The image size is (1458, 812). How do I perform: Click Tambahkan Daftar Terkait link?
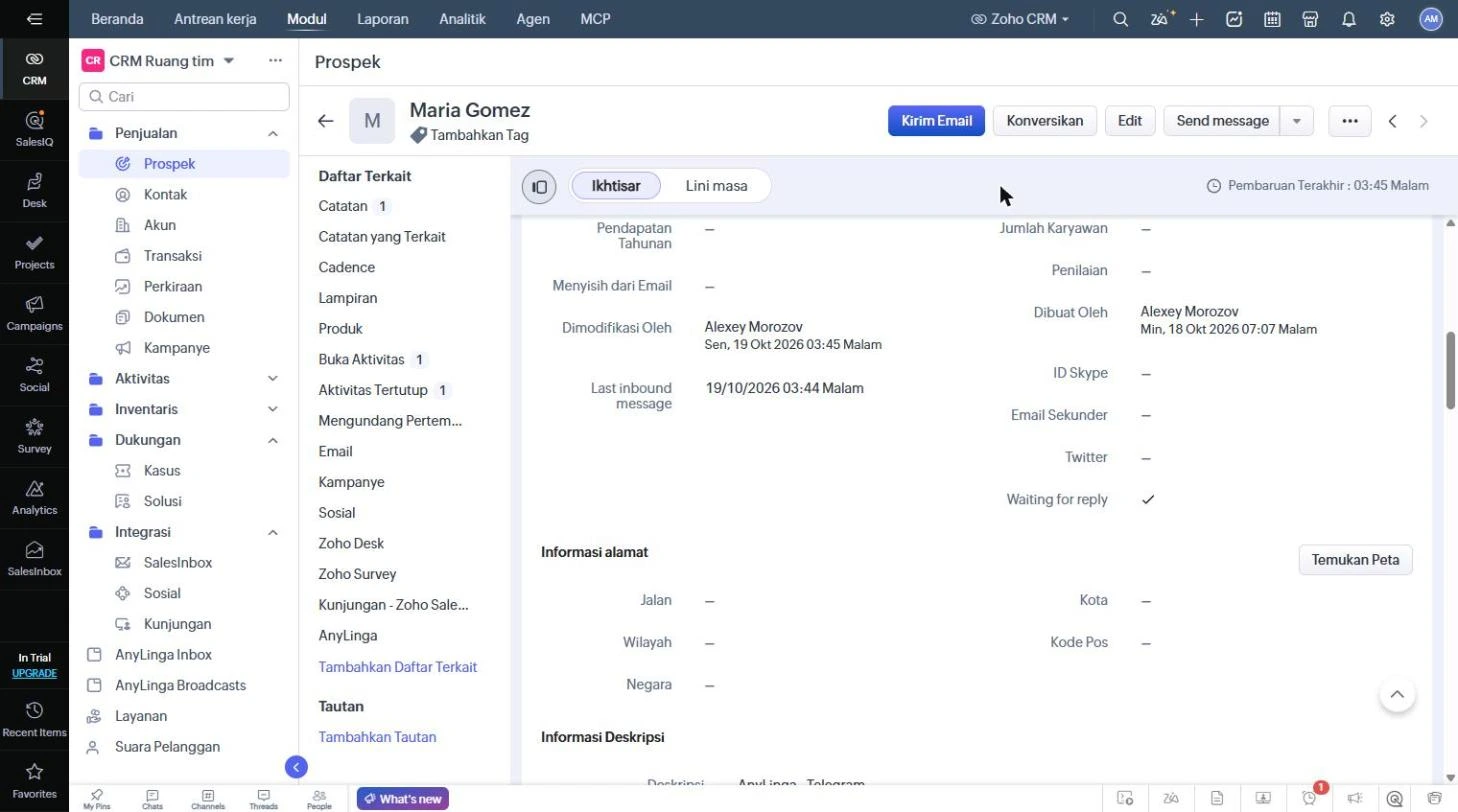click(398, 667)
